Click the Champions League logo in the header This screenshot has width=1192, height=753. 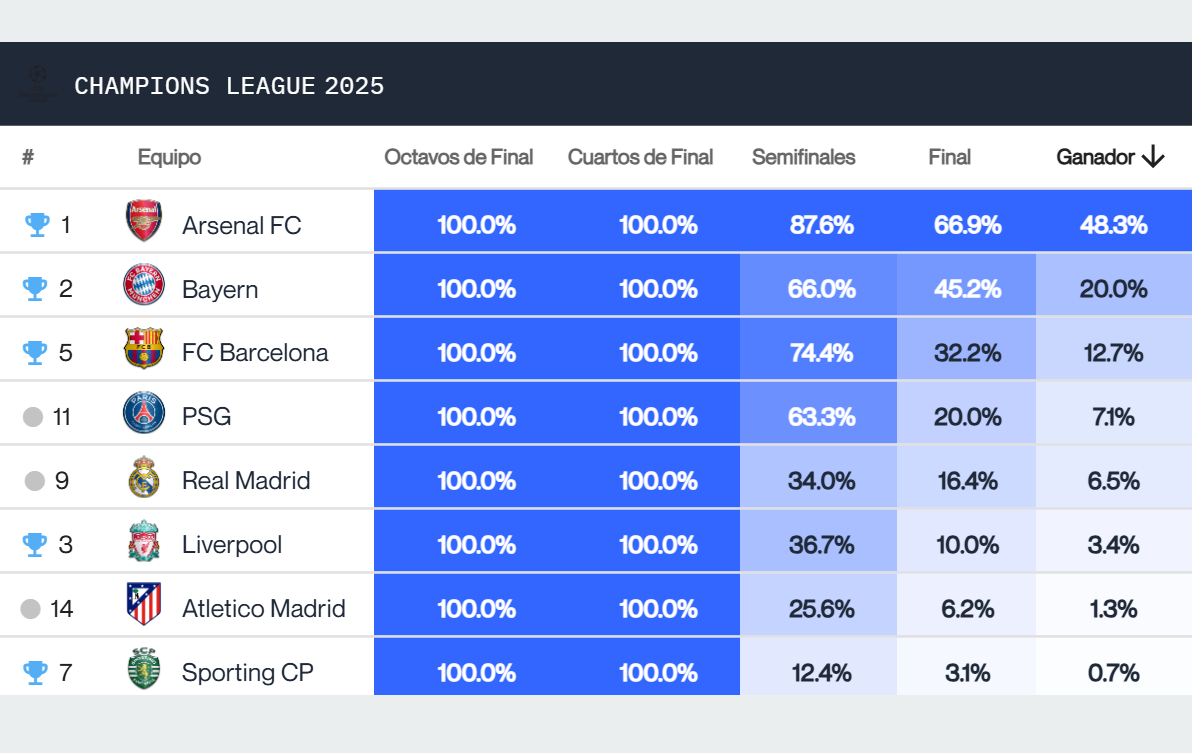[x=36, y=84]
